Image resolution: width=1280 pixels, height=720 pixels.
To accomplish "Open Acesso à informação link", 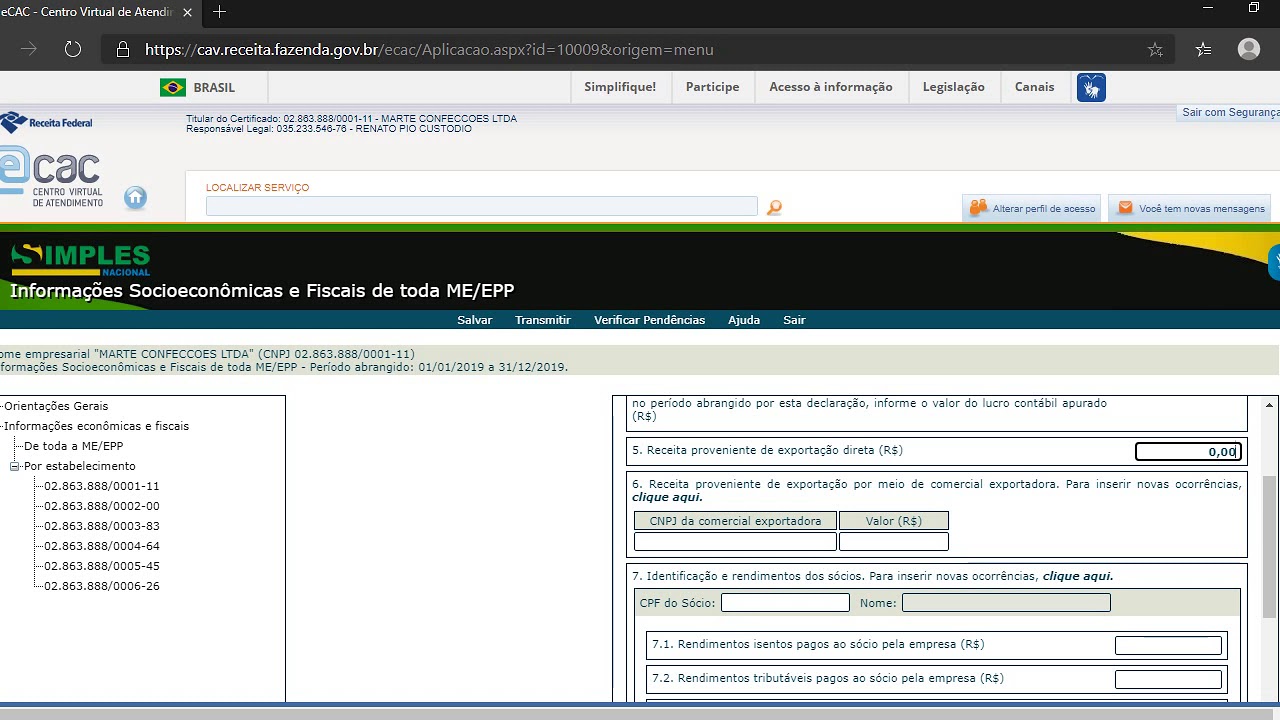I will click(831, 87).
